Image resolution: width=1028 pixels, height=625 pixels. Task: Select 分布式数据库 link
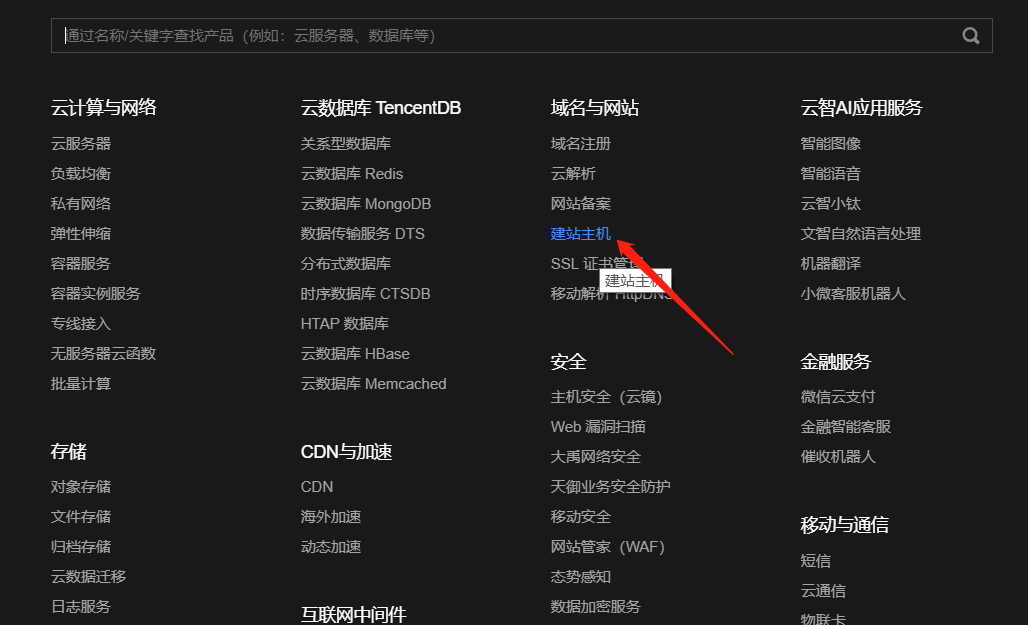pyautogui.click(x=346, y=264)
